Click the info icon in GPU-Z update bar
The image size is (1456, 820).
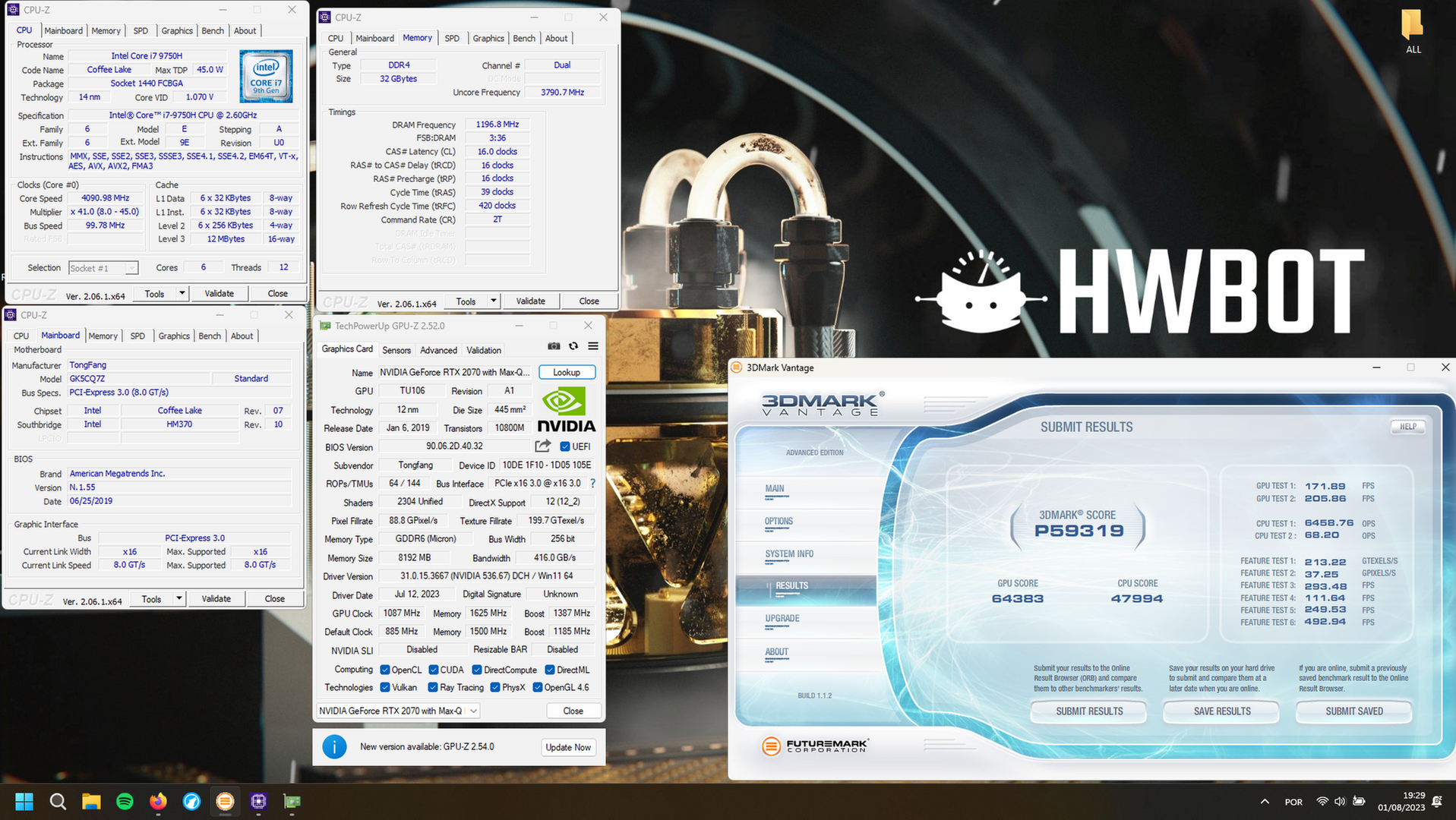(x=334, y=747)
